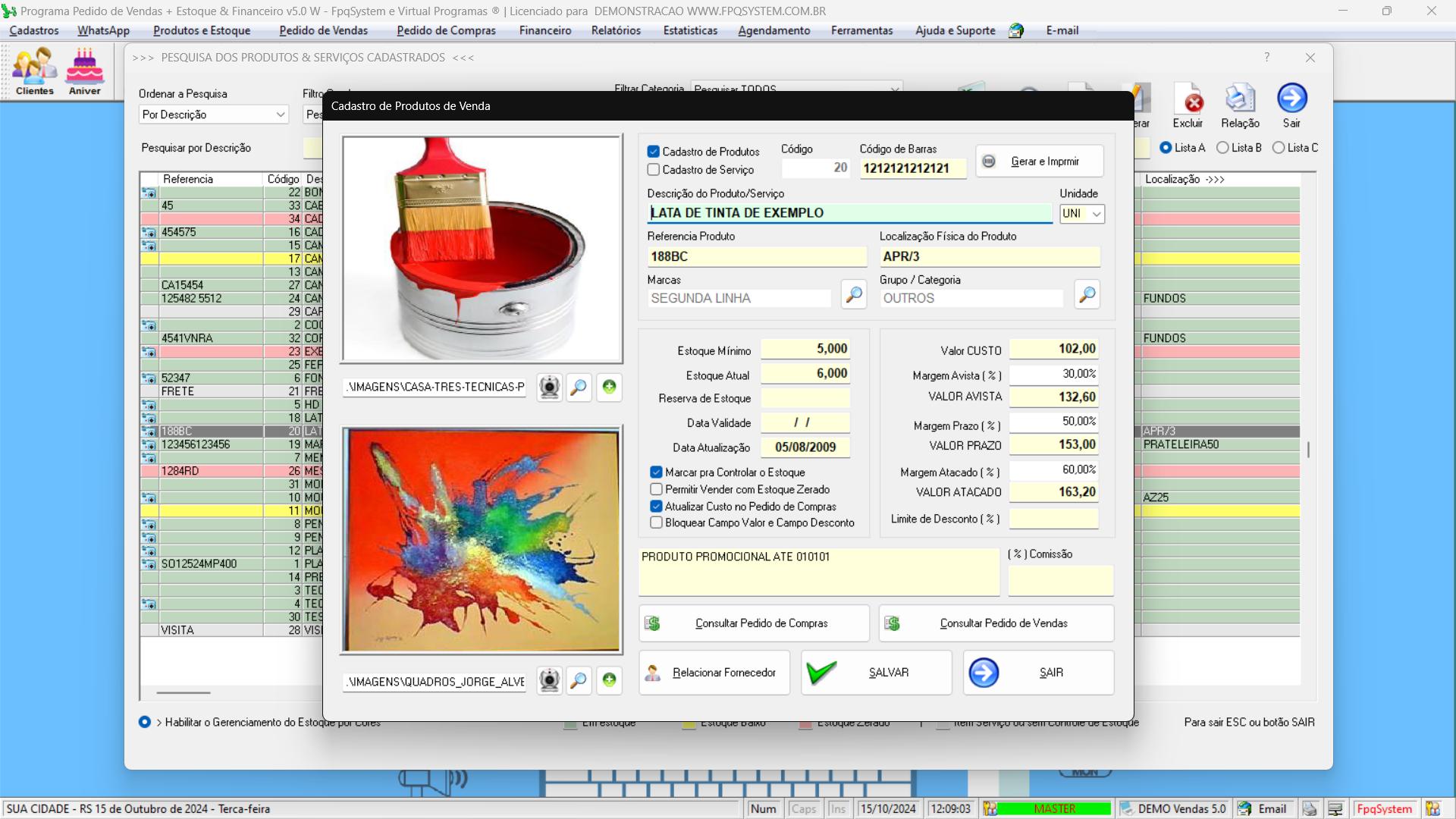Enable the Cadastro de Serviço checkbox
The width and height of the screenshot is (1456, 819).
[x=654, y=170]
